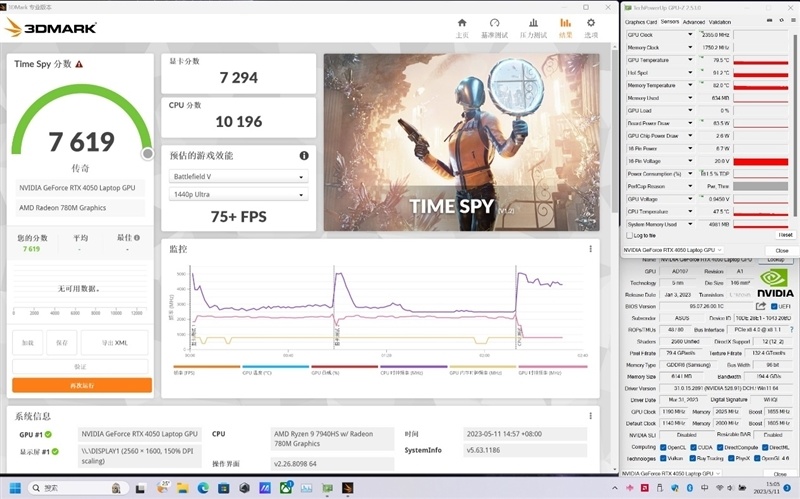Click NVIDIA logo in GPU-Z
800x499 pixels.
coord(774,284)
